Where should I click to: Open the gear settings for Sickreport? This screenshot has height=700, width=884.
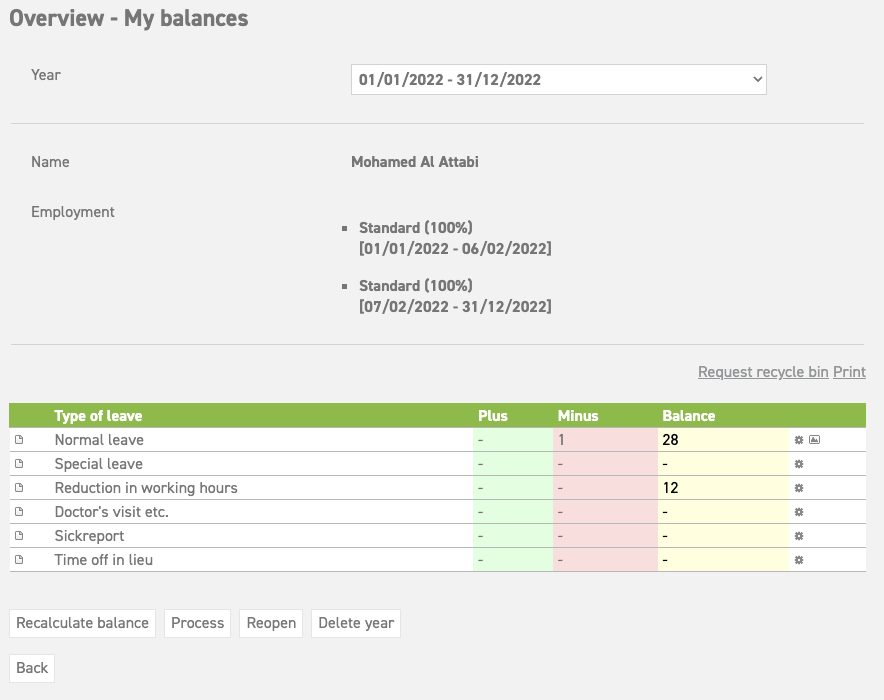tap(798, 535)
